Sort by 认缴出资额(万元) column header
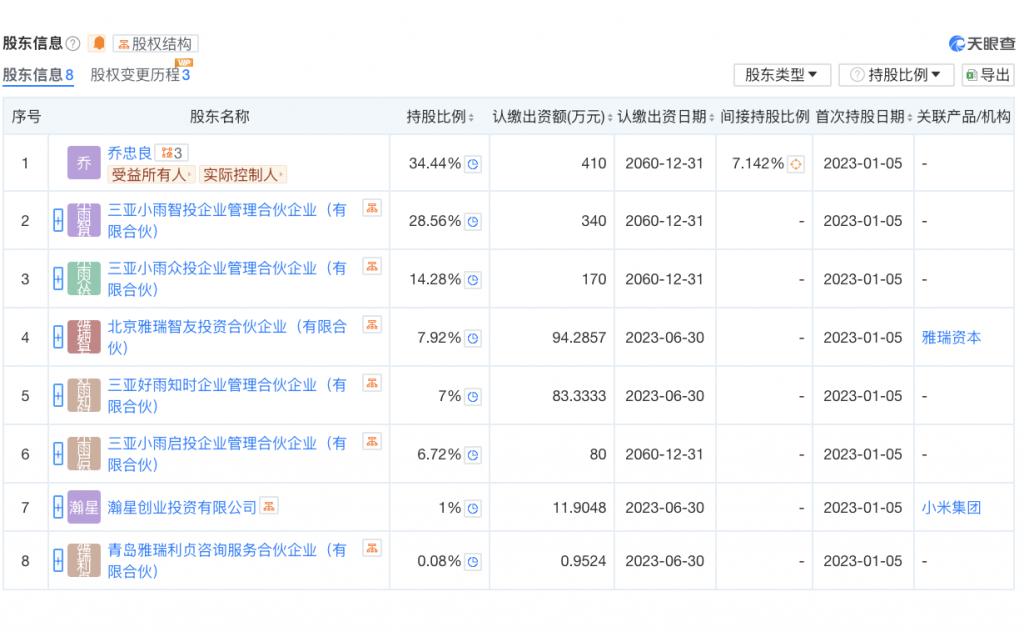 [549, 117]
